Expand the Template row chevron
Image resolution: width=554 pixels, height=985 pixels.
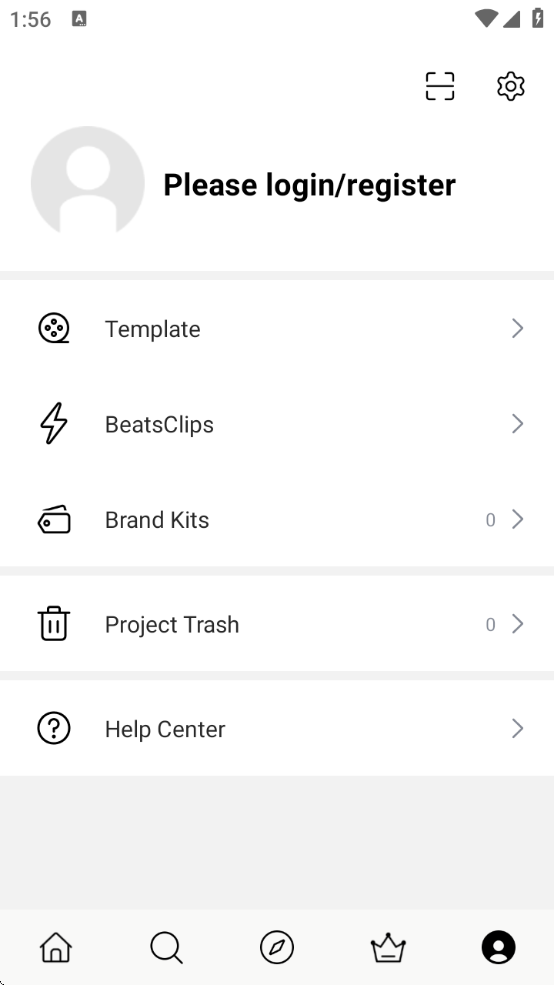pyautogui.click(x=518, y=328)
